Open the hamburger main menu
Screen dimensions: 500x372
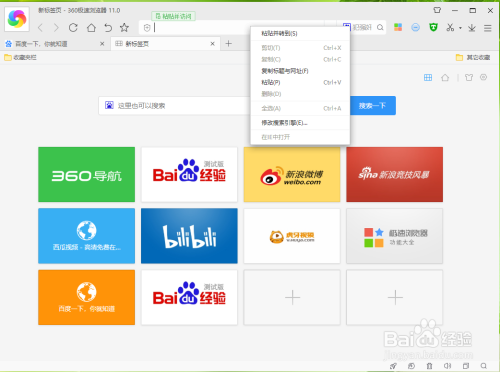(x=488, y=28)
